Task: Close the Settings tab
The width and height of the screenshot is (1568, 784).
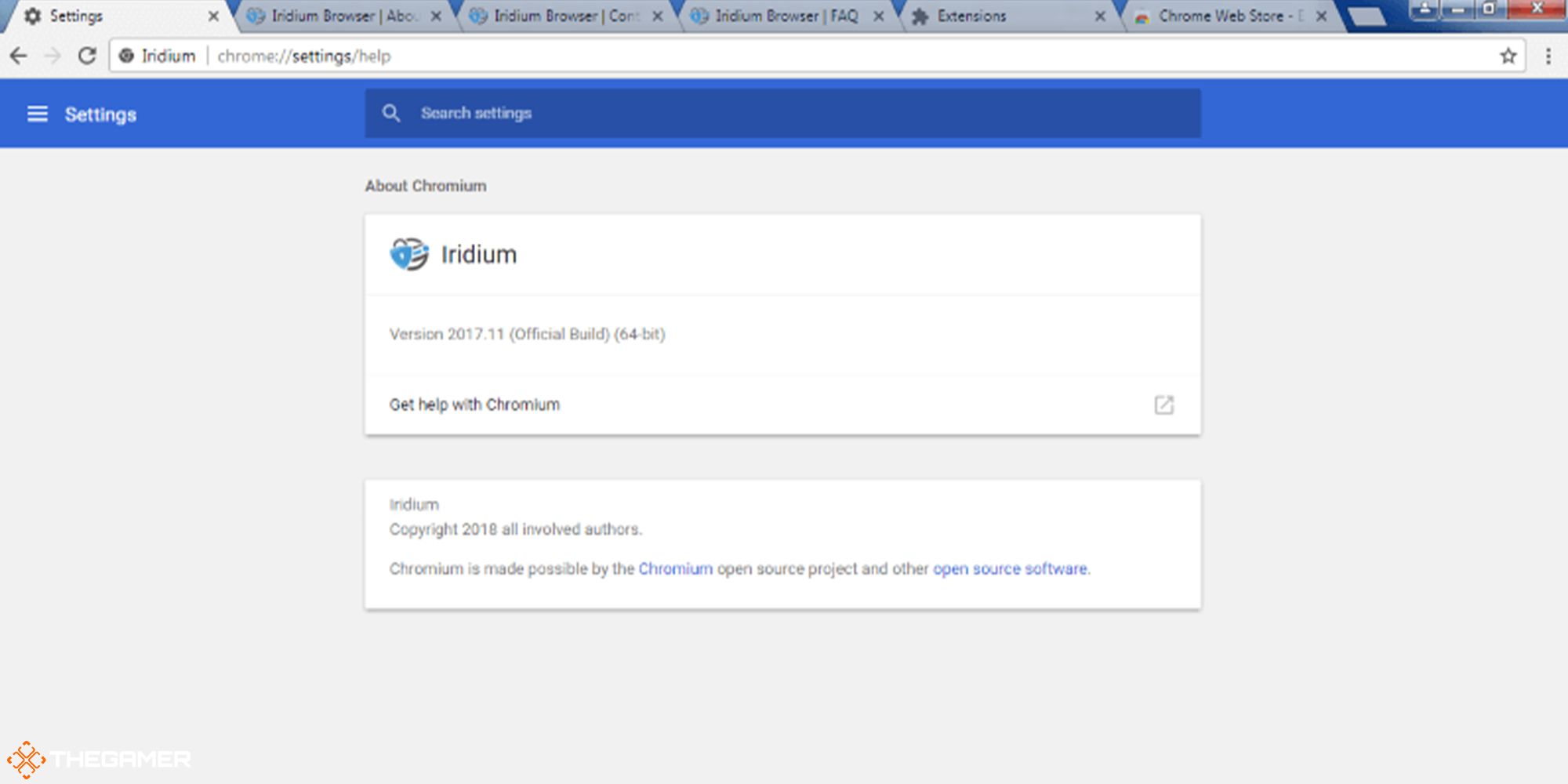Action: point(213,16)
